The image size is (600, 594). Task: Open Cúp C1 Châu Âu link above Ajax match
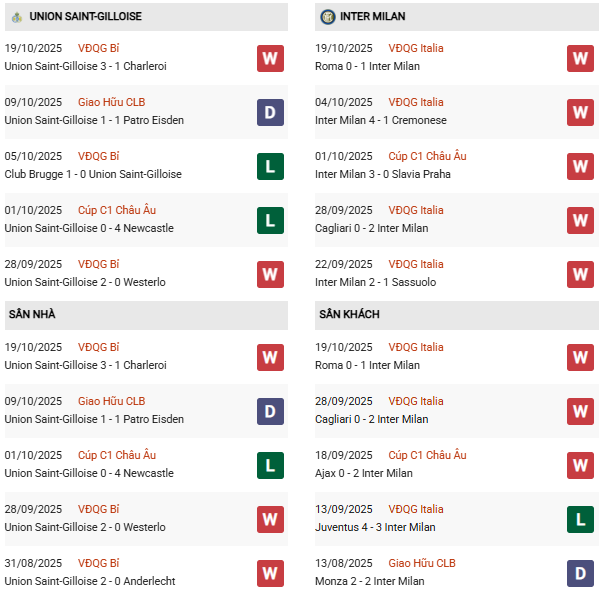click(x=427, y=455)
